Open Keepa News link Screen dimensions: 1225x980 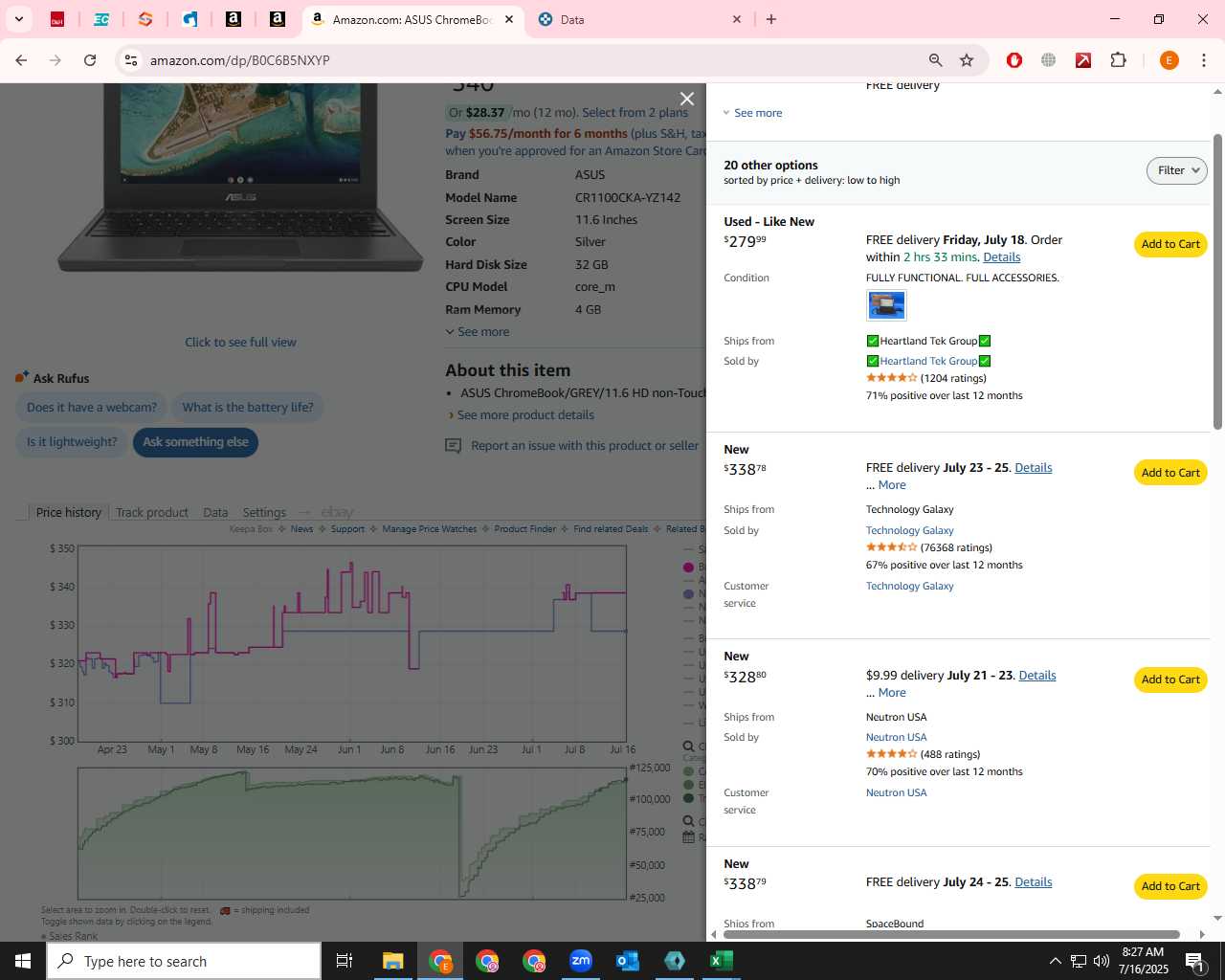coord(301,529)
